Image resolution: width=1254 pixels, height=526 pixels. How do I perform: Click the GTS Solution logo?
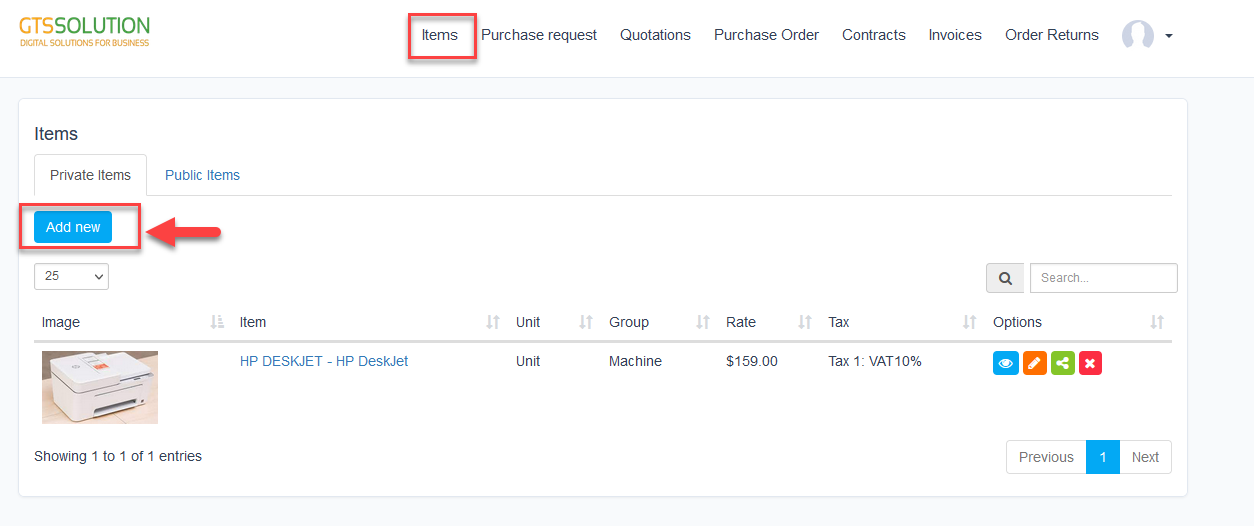pos(85,31)
